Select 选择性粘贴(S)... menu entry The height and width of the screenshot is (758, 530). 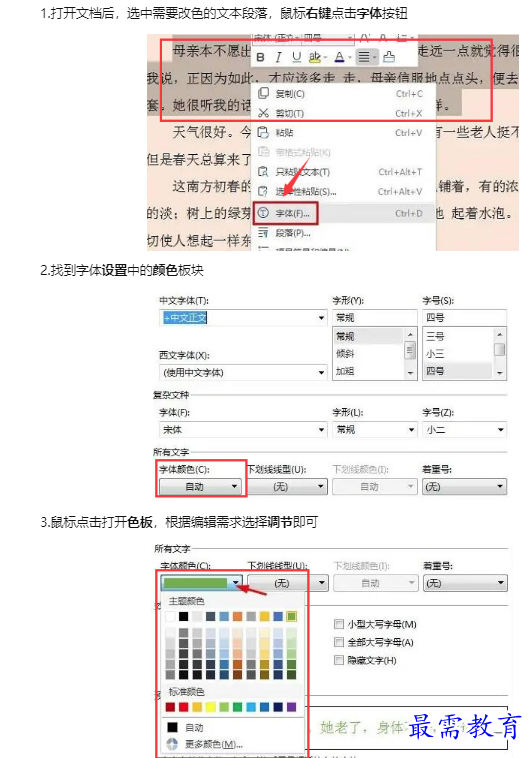coord(344,191)
